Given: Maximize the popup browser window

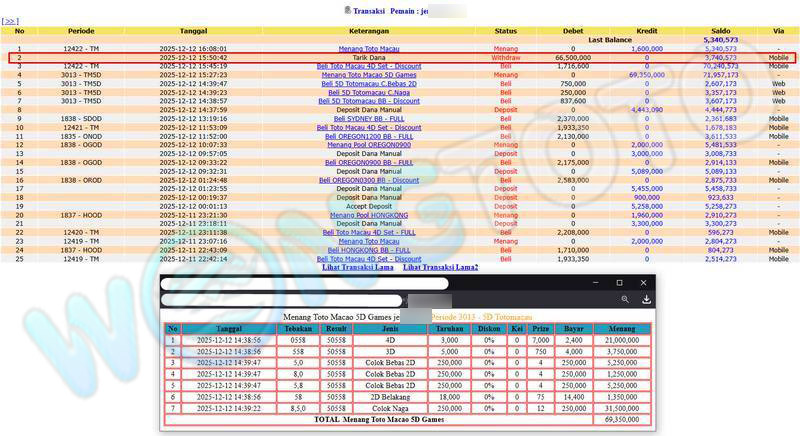Looking at the screenshot, I should (x=619, y=283).
